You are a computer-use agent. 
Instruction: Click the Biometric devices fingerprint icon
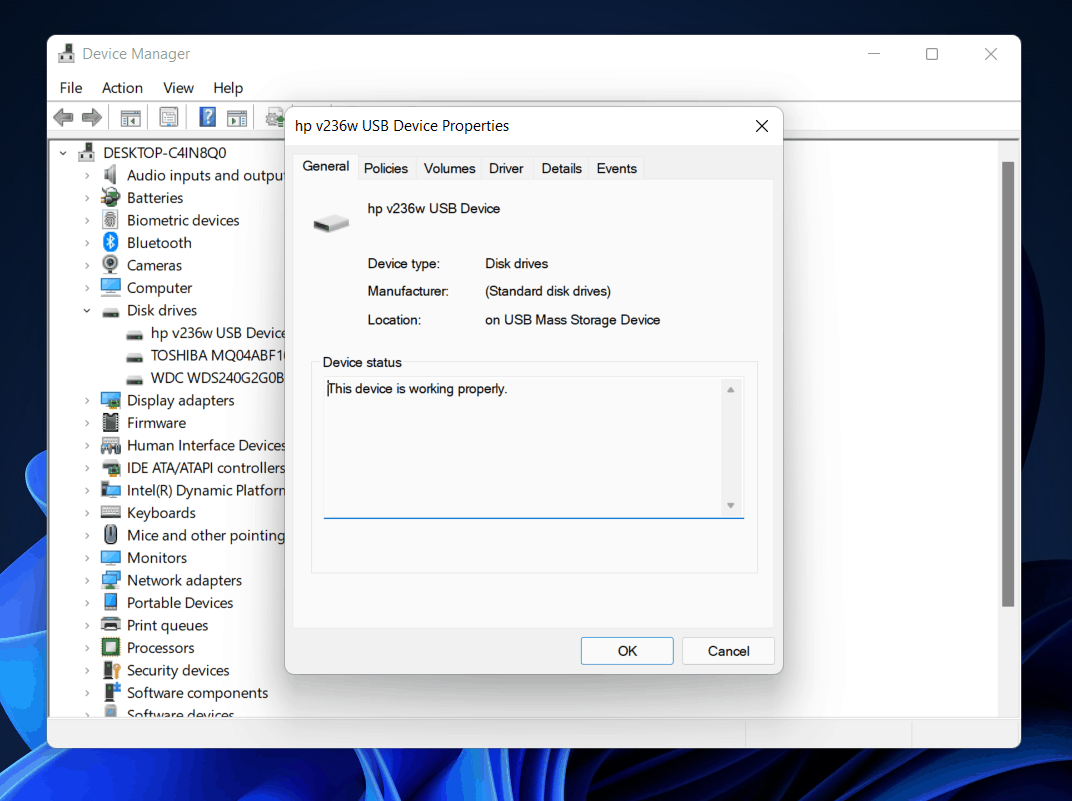pos(111,220)
